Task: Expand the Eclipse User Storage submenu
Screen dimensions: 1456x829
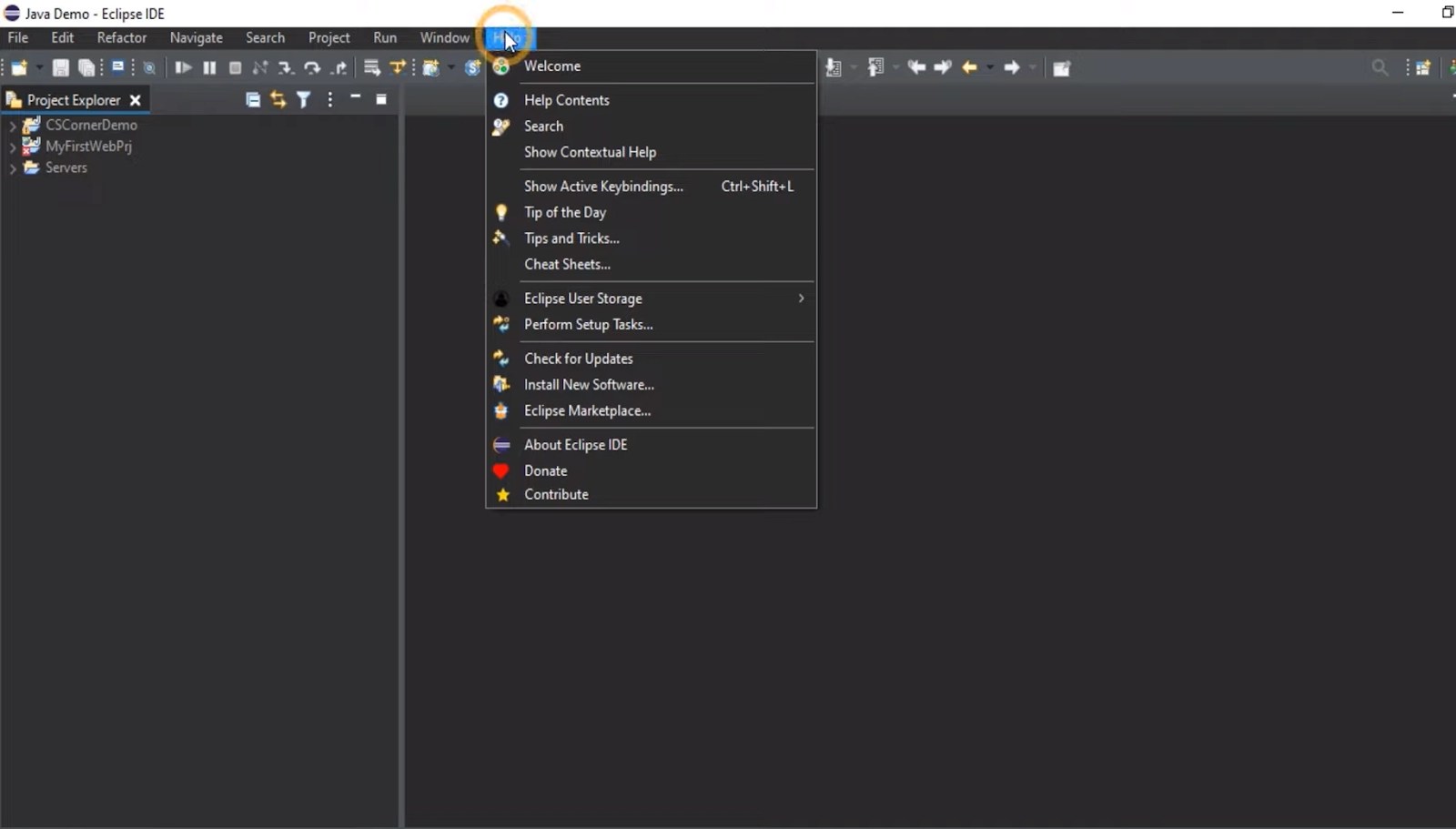Action: coord(651,298)
